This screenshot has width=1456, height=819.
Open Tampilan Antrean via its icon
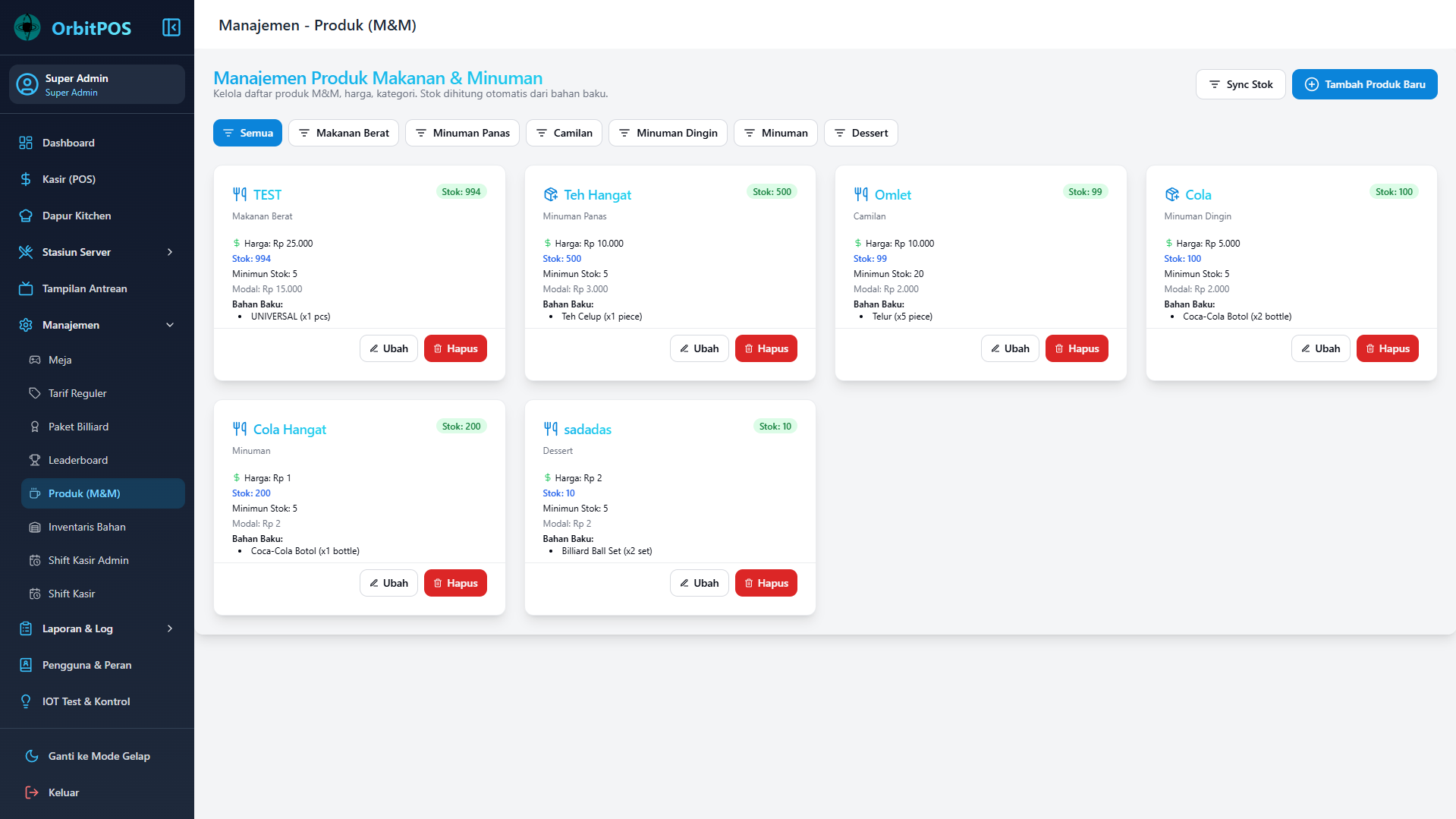(24, 288)
